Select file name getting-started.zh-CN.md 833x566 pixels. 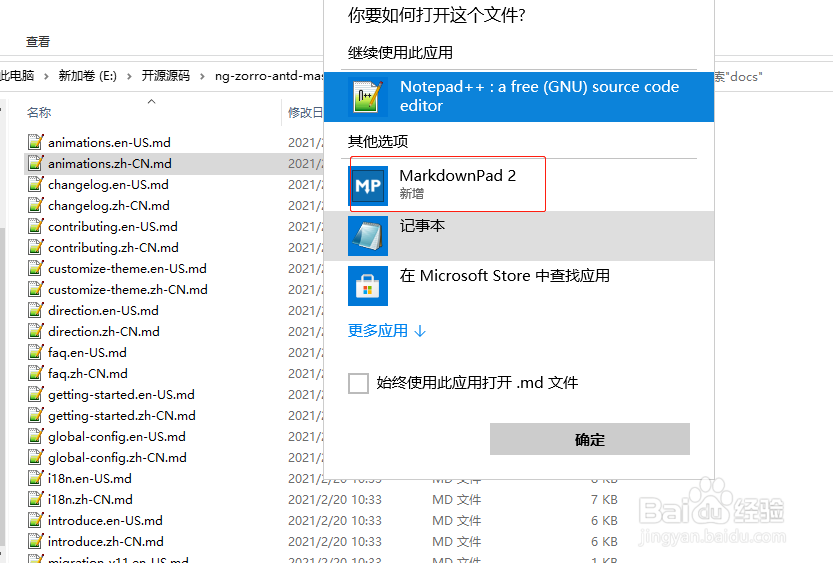click(x=122, y=416)
